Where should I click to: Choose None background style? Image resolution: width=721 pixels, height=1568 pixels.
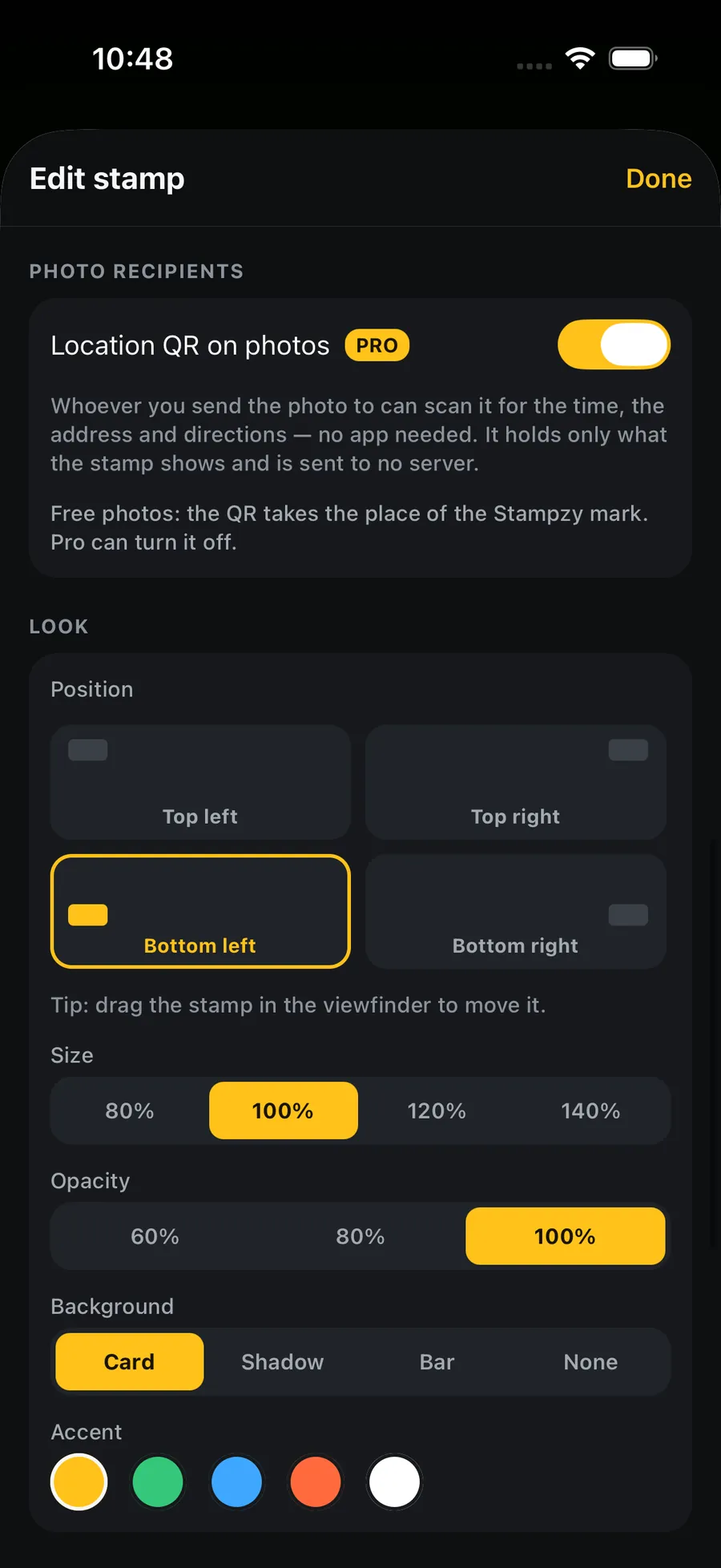590,1362
